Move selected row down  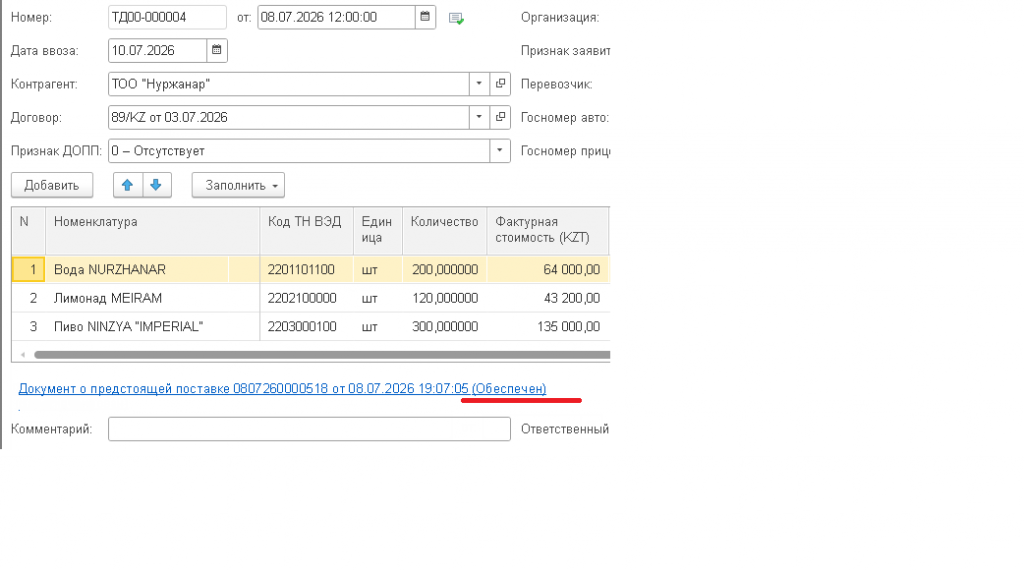(156, 186)
